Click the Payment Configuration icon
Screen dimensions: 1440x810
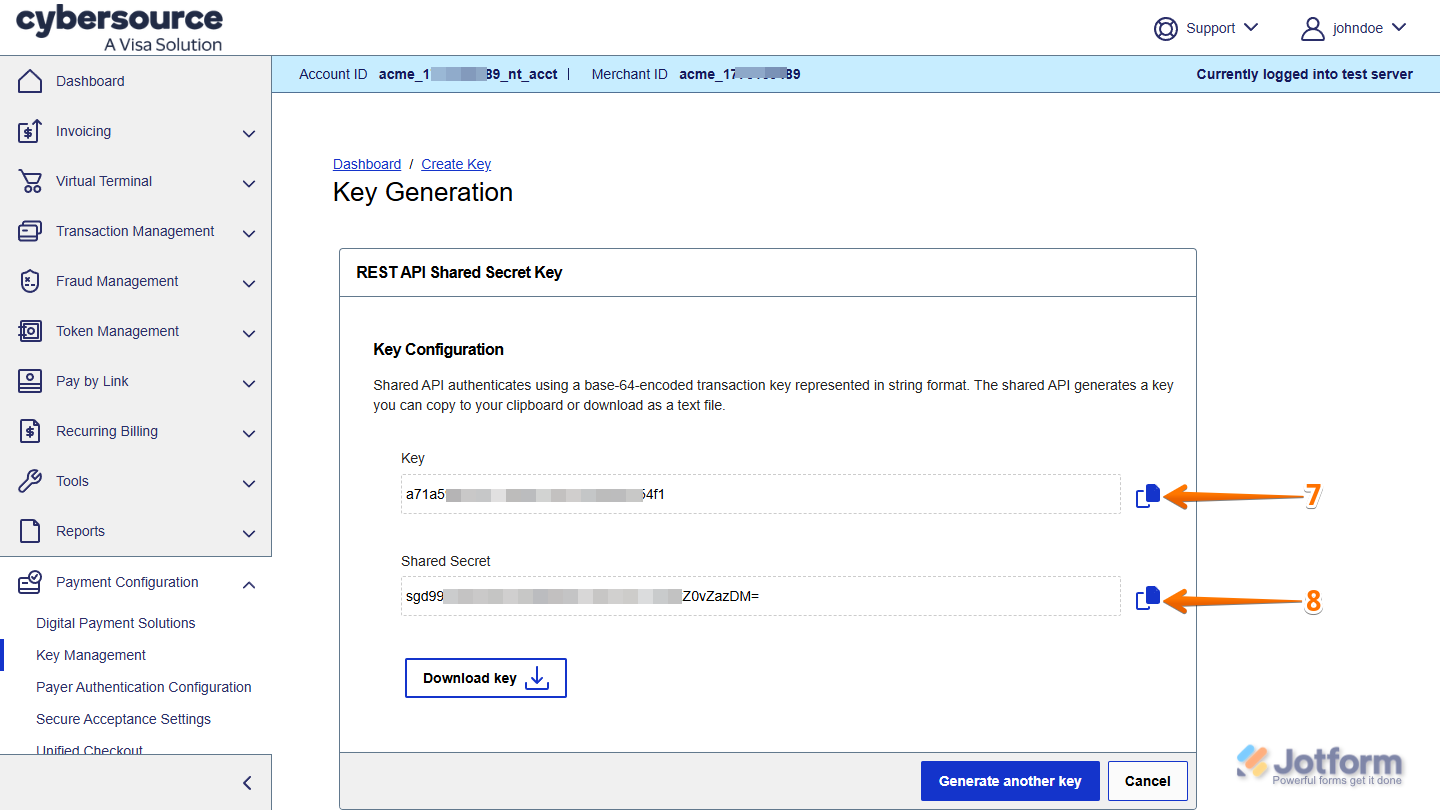[30, 582]
